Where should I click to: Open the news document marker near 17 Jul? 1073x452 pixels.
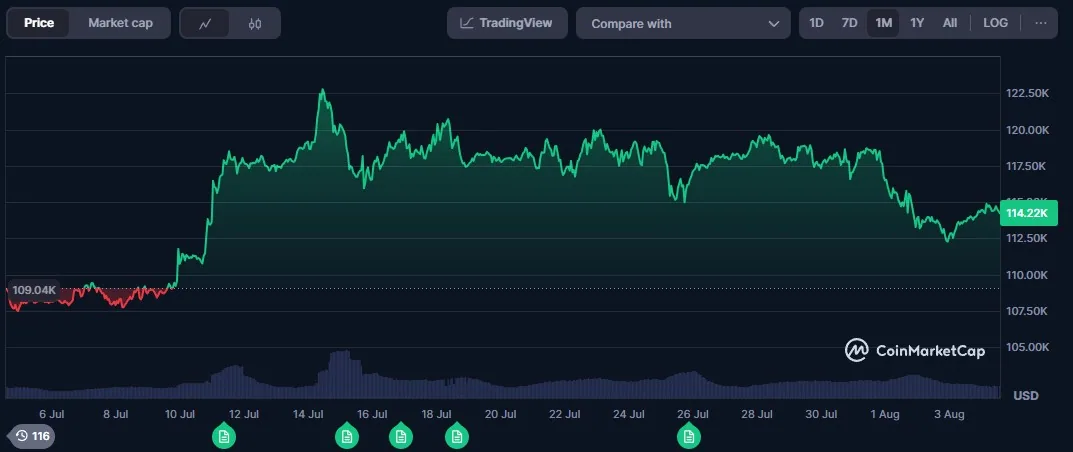(400, 436)
